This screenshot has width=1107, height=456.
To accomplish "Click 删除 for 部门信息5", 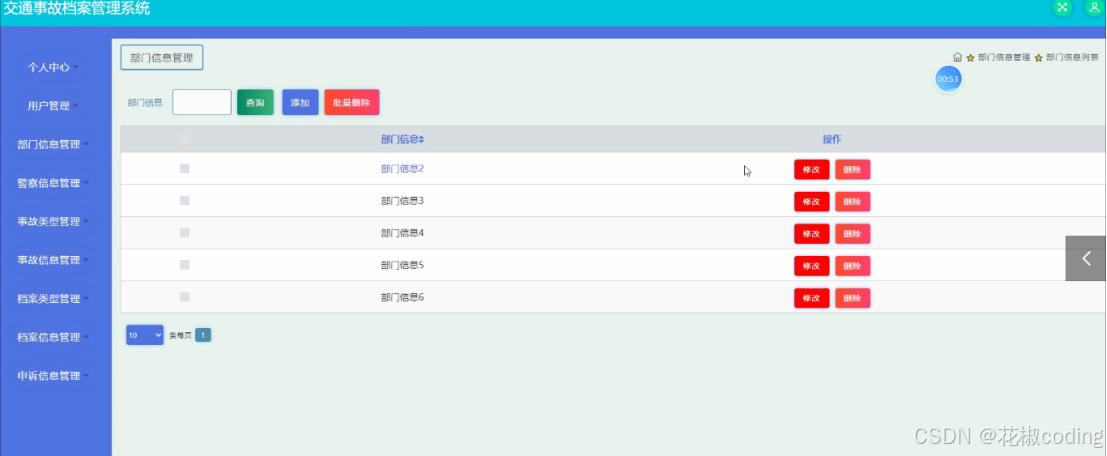I will (853, 266).
